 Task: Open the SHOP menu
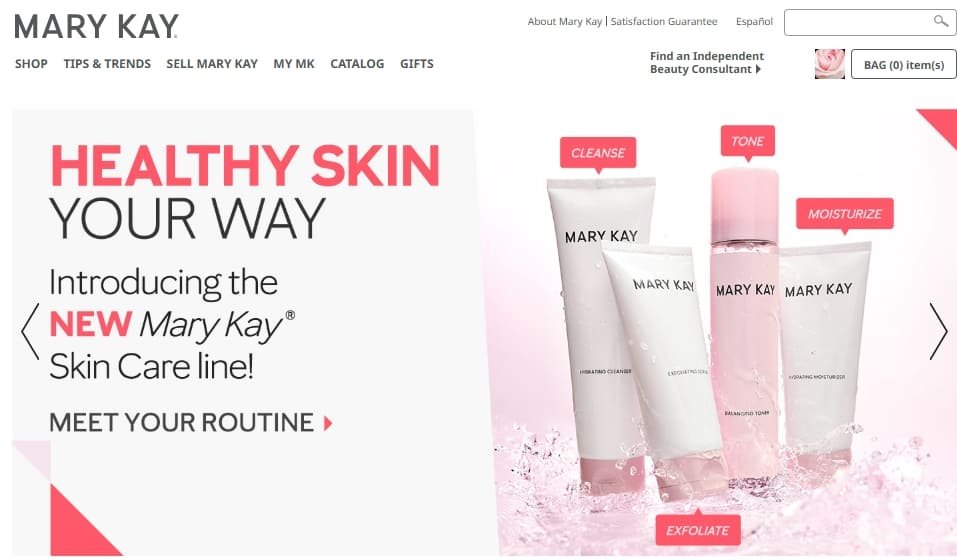tap(31, 64)
